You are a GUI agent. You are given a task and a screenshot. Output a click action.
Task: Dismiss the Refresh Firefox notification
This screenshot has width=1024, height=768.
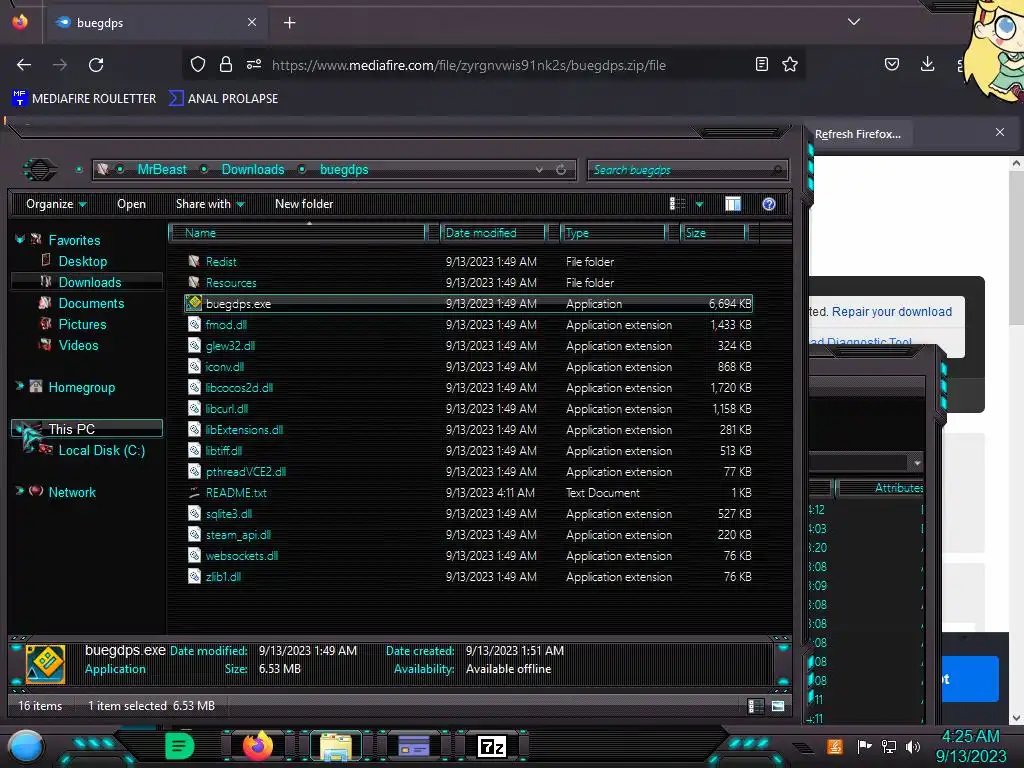coord(1000,133)
